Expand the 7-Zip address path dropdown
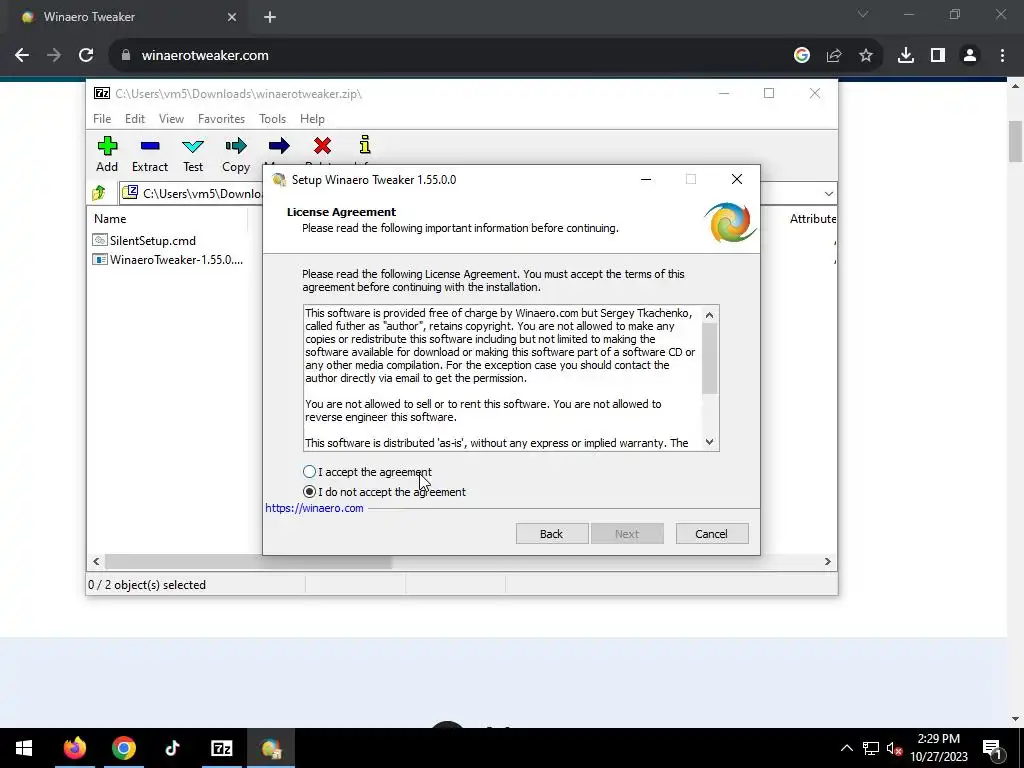Viewport: 1024px width, 768px height. (829, 193)
